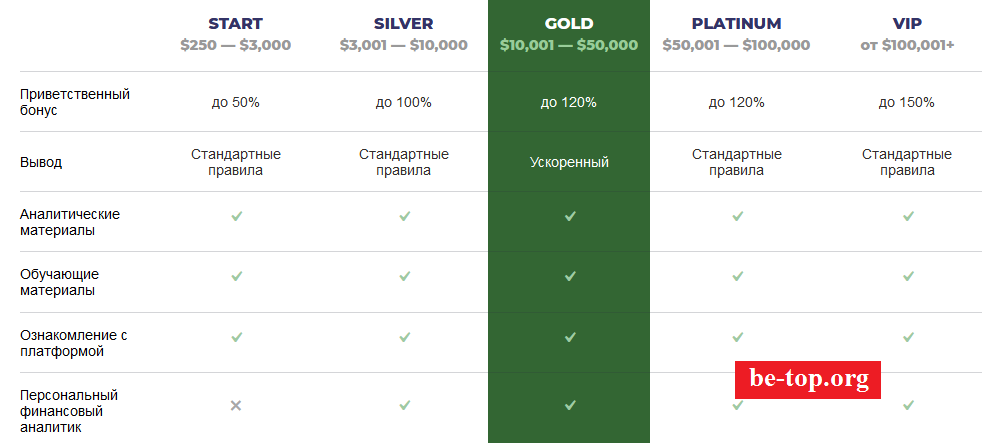Image resolution: width=982 pixels, height=443 pixels.
Task: Click the Ускоренный withdrawal cell in GOLD
Action: click(569, 162)
